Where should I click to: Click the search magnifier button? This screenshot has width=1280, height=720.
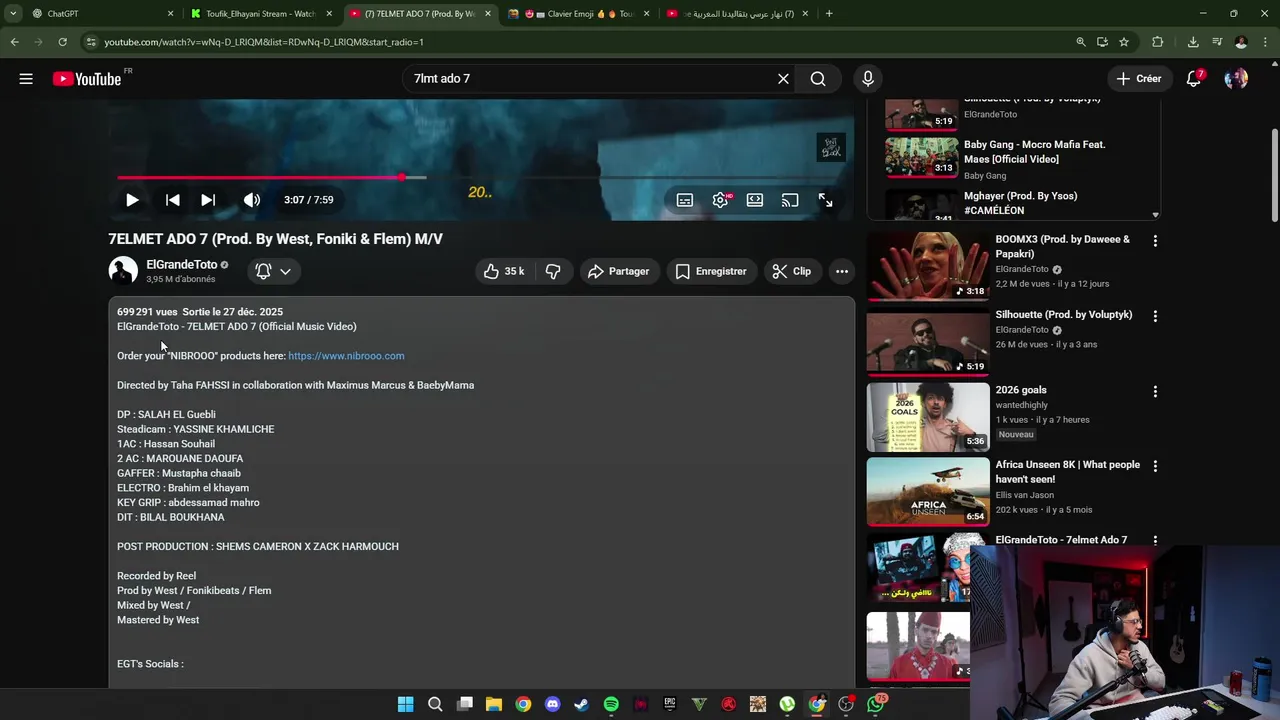[x=818, y=79]
